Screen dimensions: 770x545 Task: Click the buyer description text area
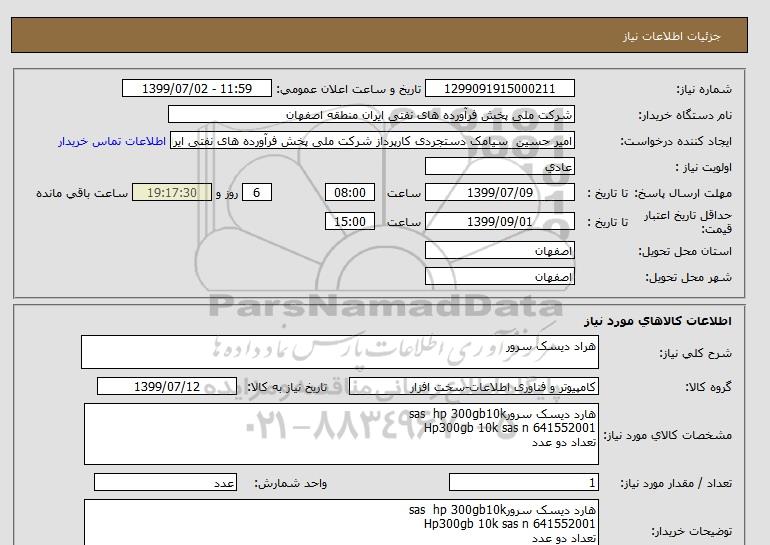341,522
